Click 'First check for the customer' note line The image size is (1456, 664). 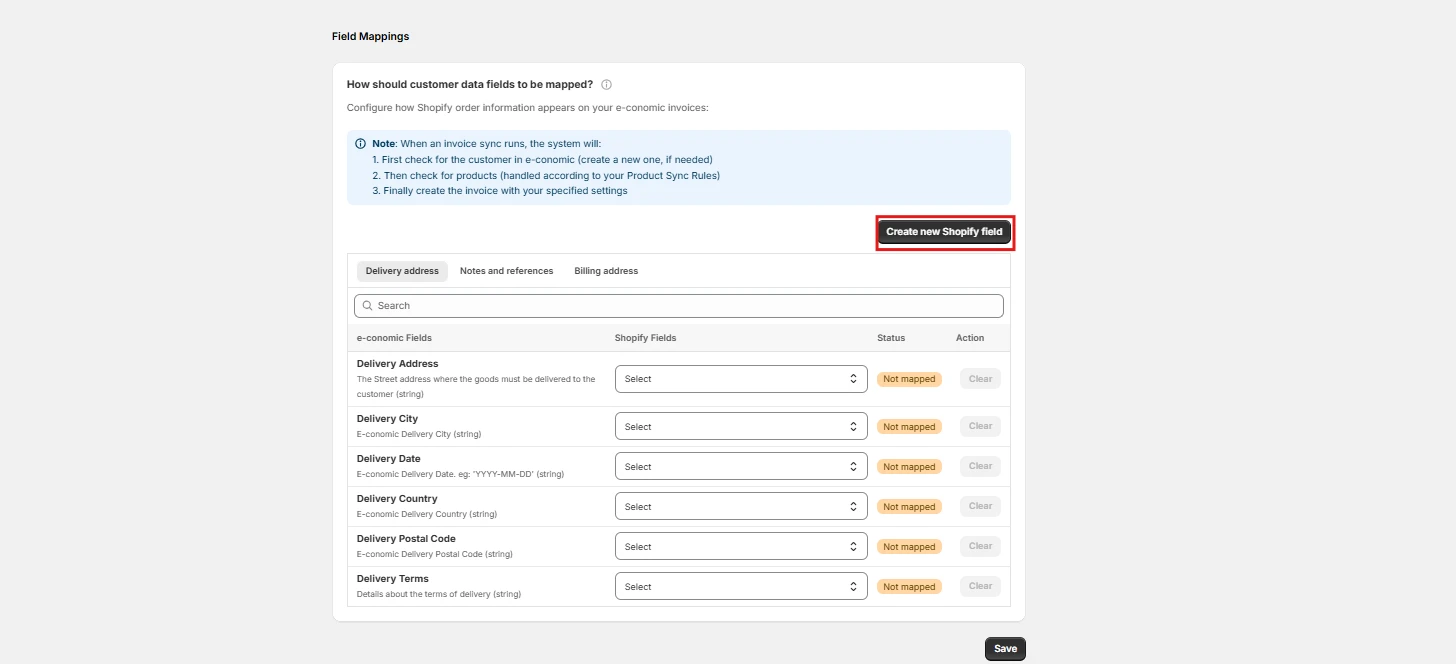point(542,159)
